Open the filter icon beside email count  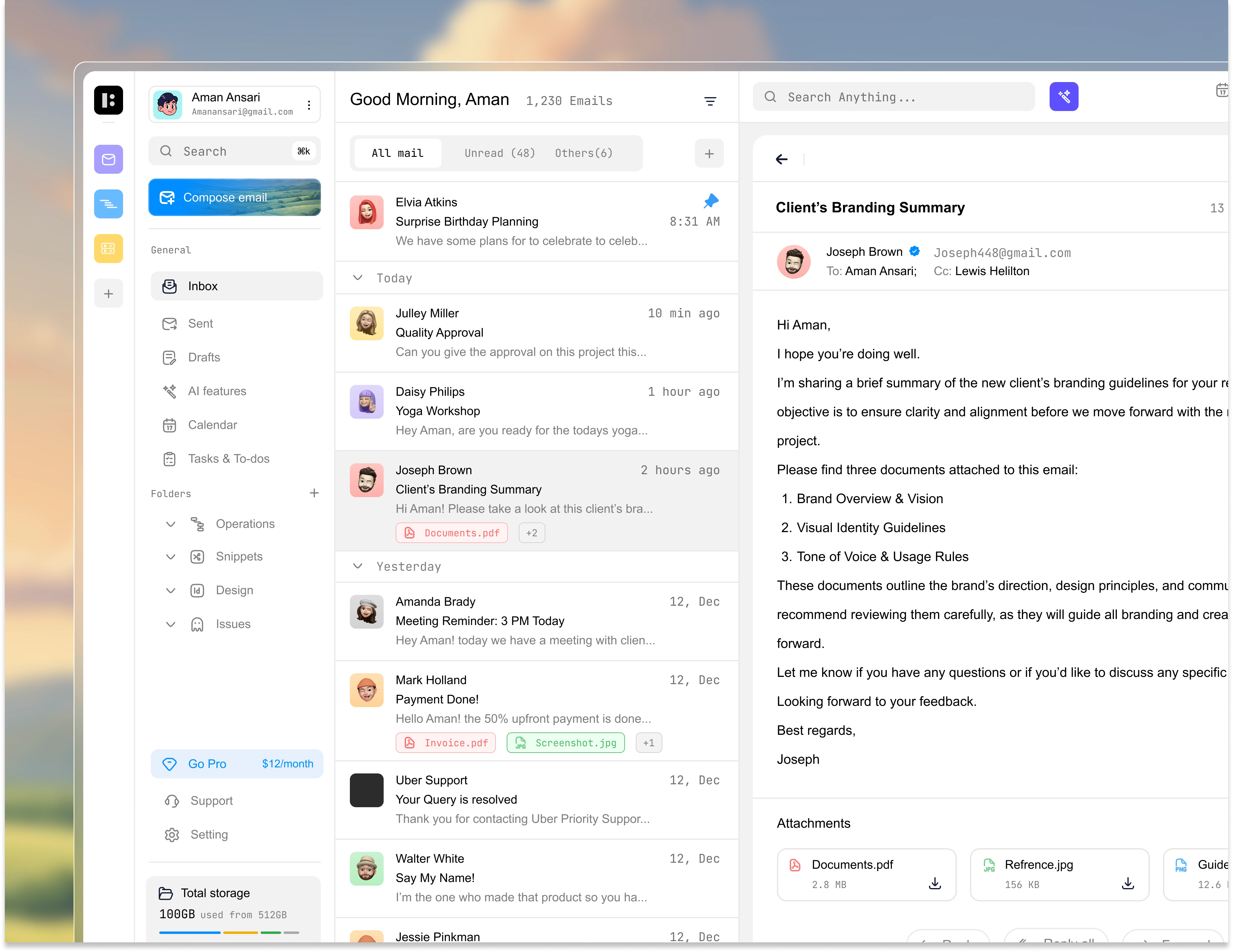click(x=710, y=101)
